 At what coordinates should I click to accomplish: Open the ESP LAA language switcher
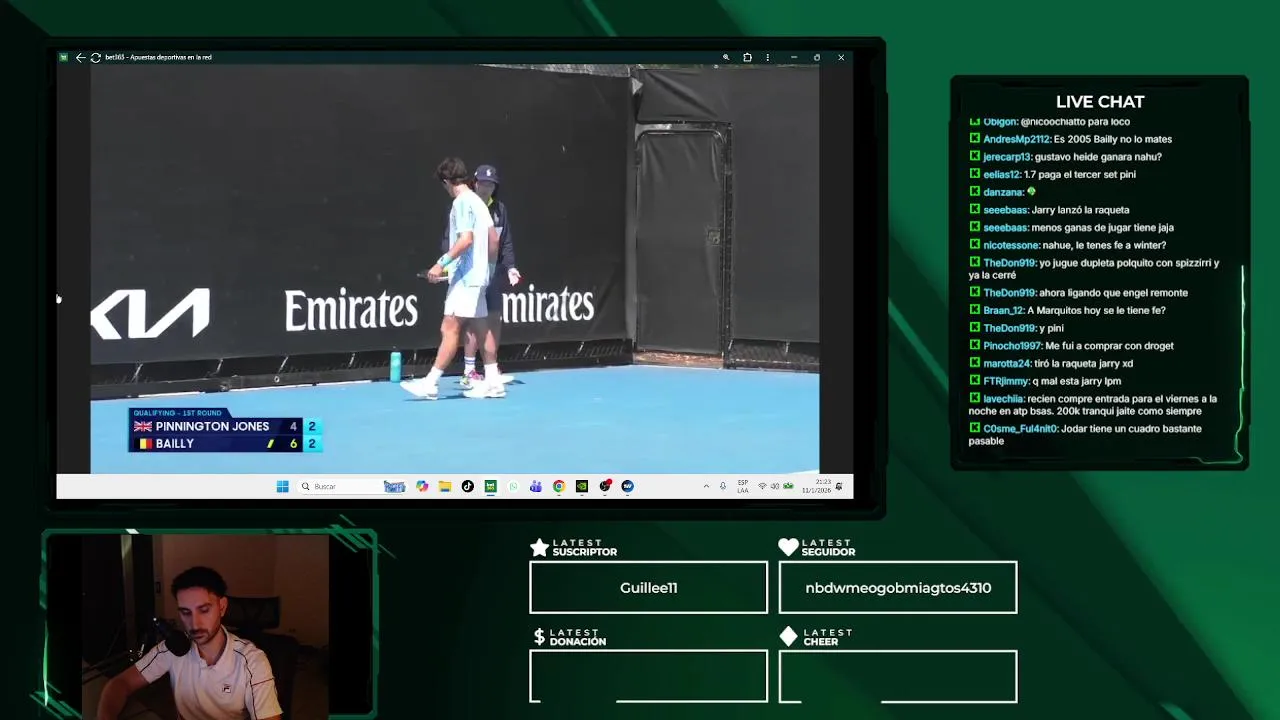743,486
